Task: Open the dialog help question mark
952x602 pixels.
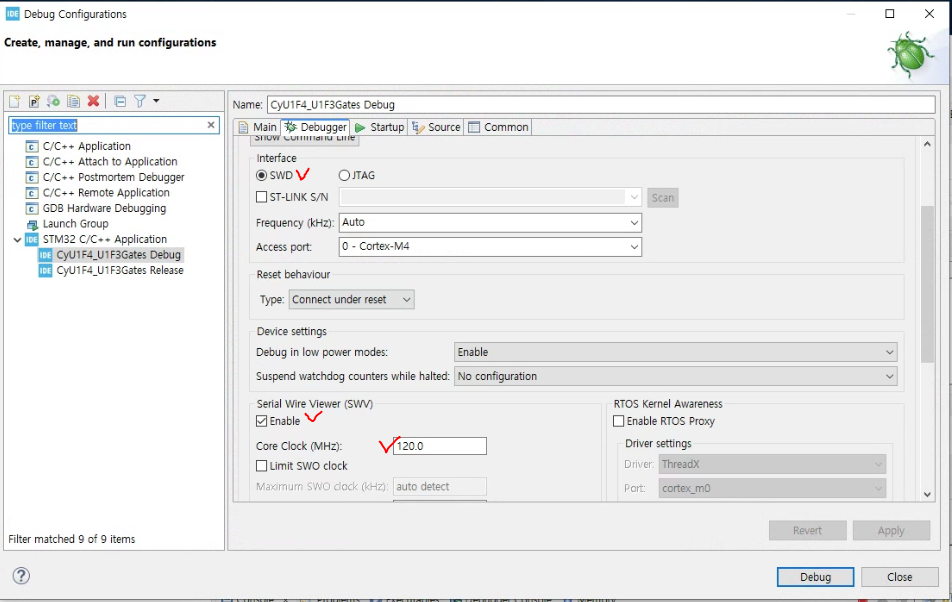Action: [21, 575]
